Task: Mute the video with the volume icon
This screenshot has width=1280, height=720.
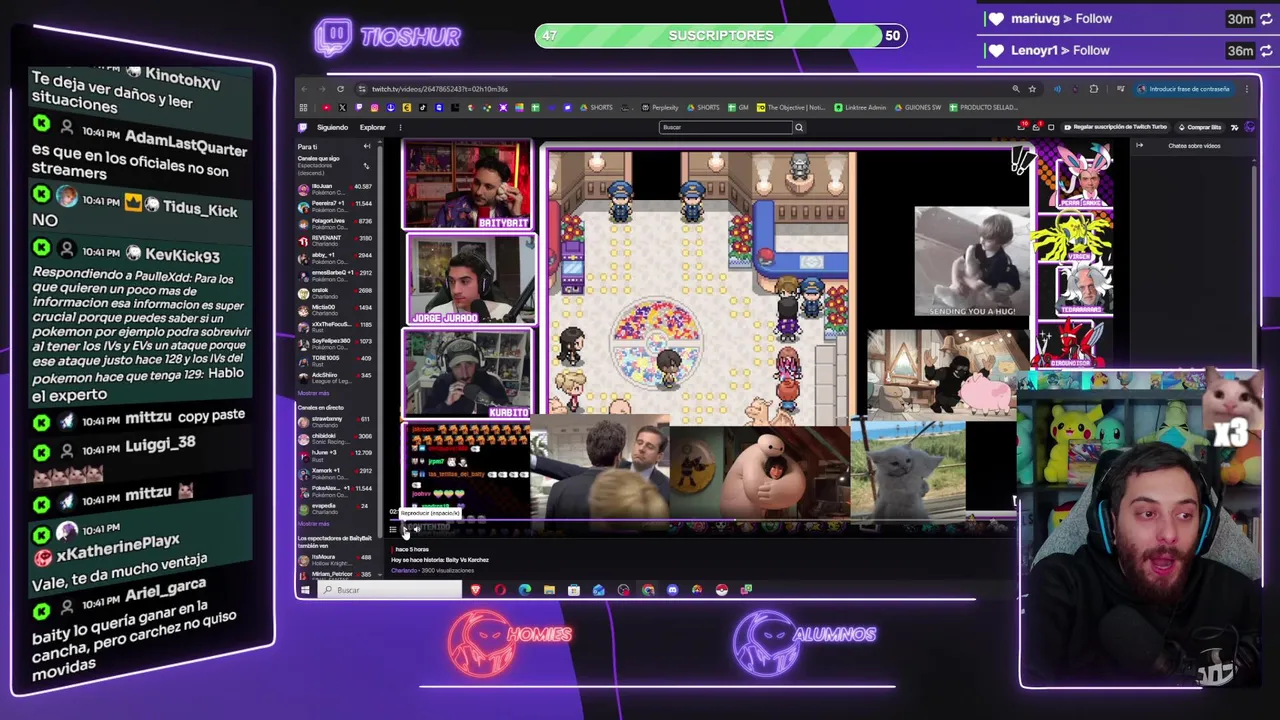Action: [417, 529]
